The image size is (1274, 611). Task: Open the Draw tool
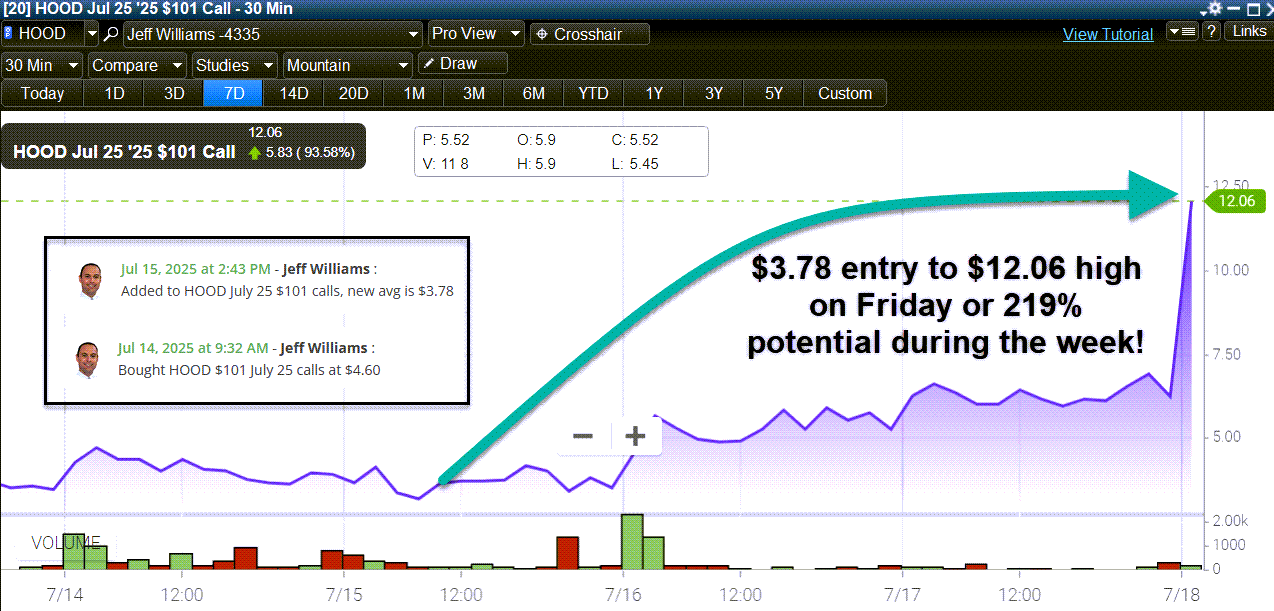click(463, 64)
